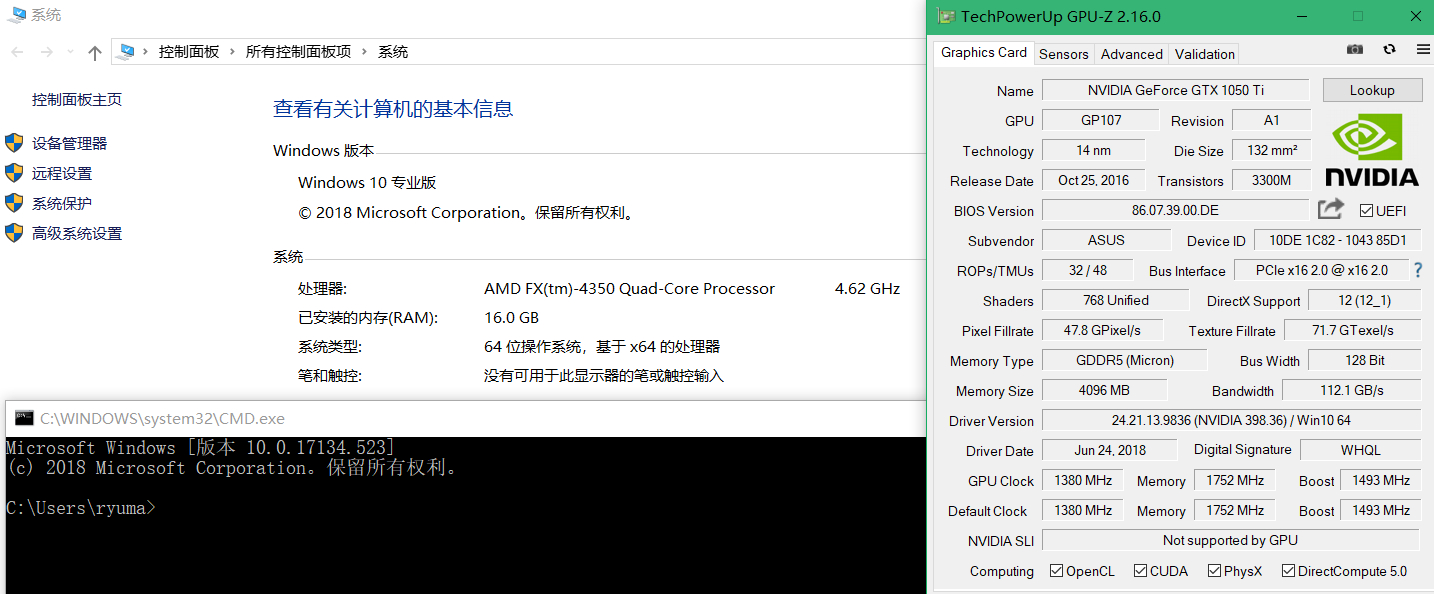Screen dimensions: 1434x594
Task: Open 系统保护 link
Action: coord(62,203)
